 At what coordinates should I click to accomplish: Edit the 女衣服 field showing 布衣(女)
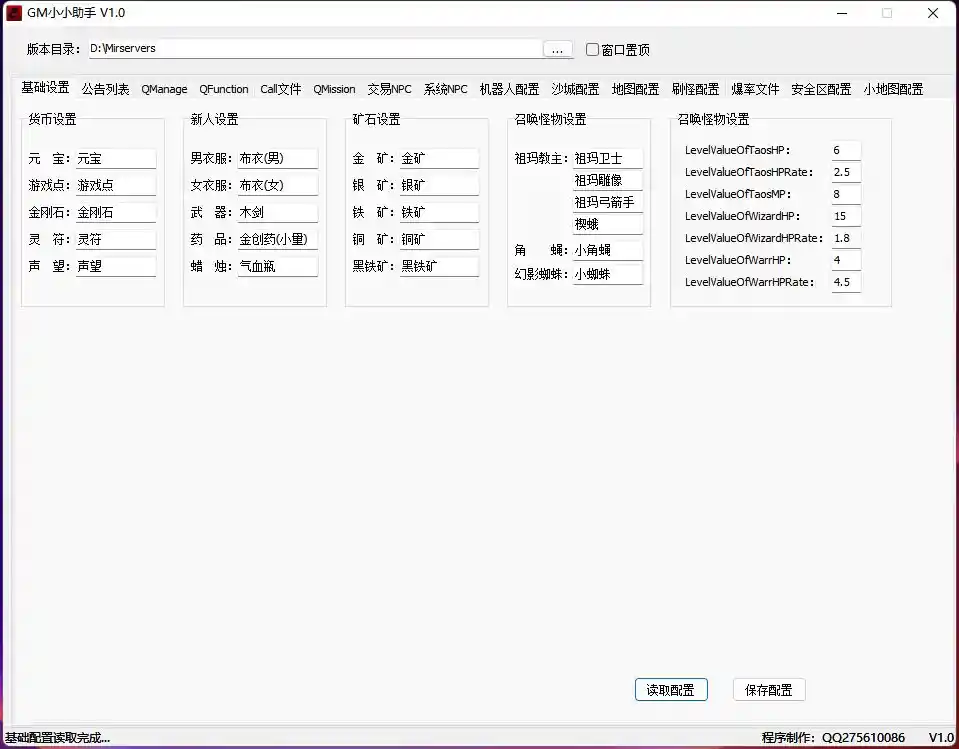[278, 185]
